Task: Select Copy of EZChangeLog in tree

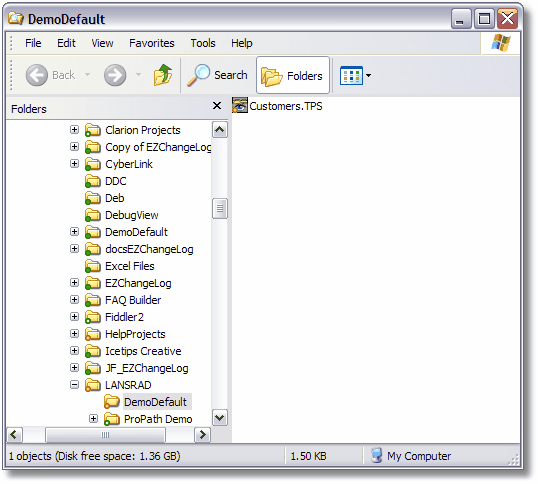Action: [x=158, y=147]
